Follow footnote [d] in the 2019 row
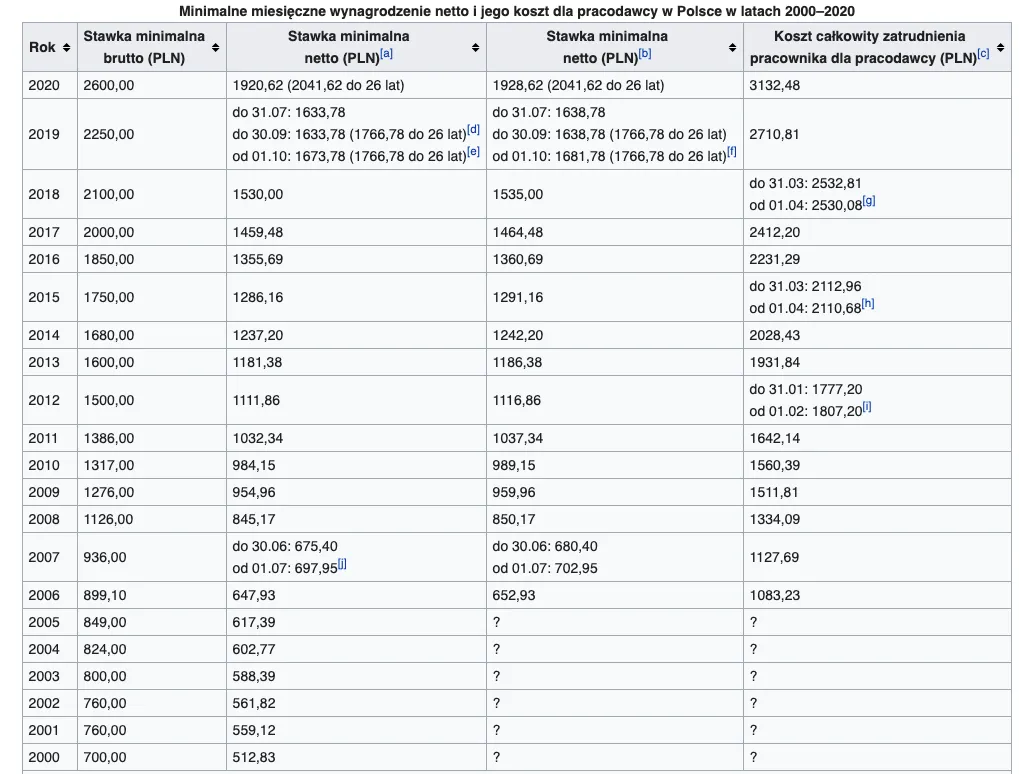This screenshot has height=774, width=1019. tap(473, 130)
